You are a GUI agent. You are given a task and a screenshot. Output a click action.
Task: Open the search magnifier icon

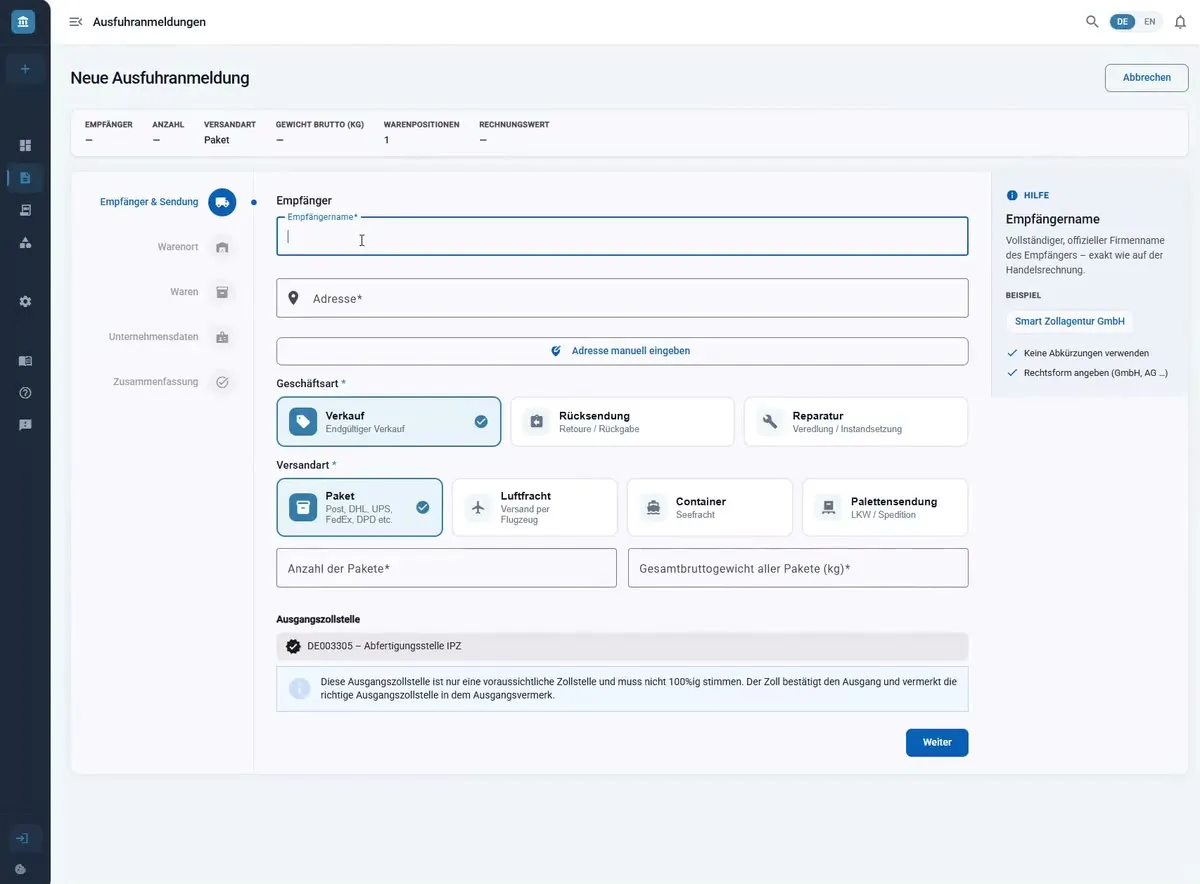[1092, 21]
